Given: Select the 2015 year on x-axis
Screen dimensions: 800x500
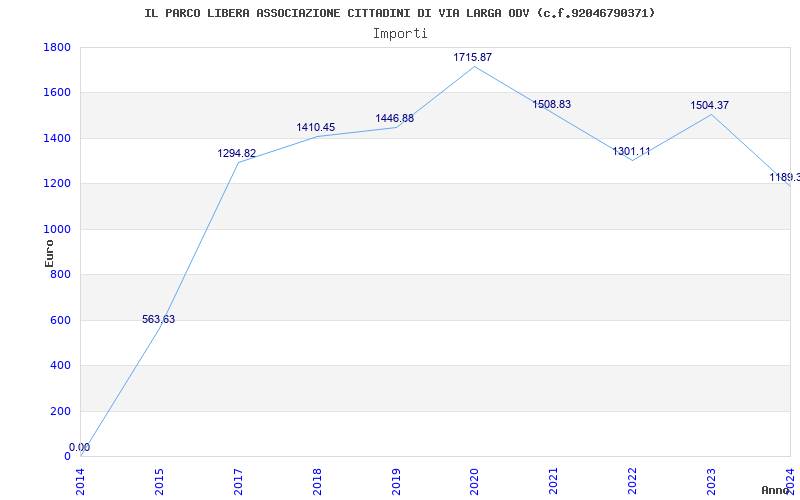Looking at the screenshot, I should click(159, 480).
